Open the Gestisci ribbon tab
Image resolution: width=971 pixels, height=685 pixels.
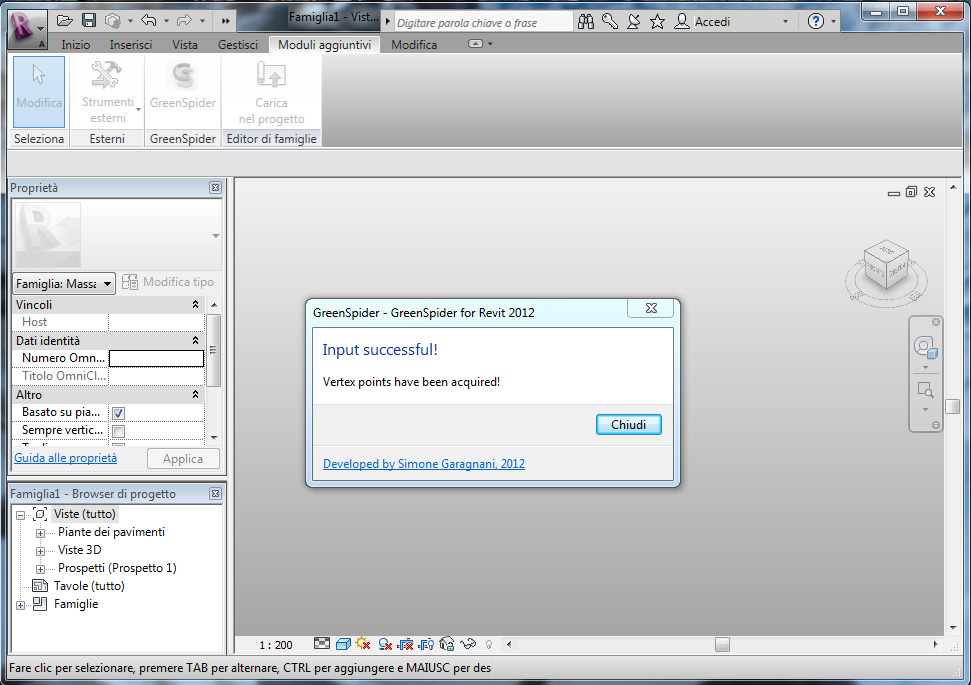238,45
